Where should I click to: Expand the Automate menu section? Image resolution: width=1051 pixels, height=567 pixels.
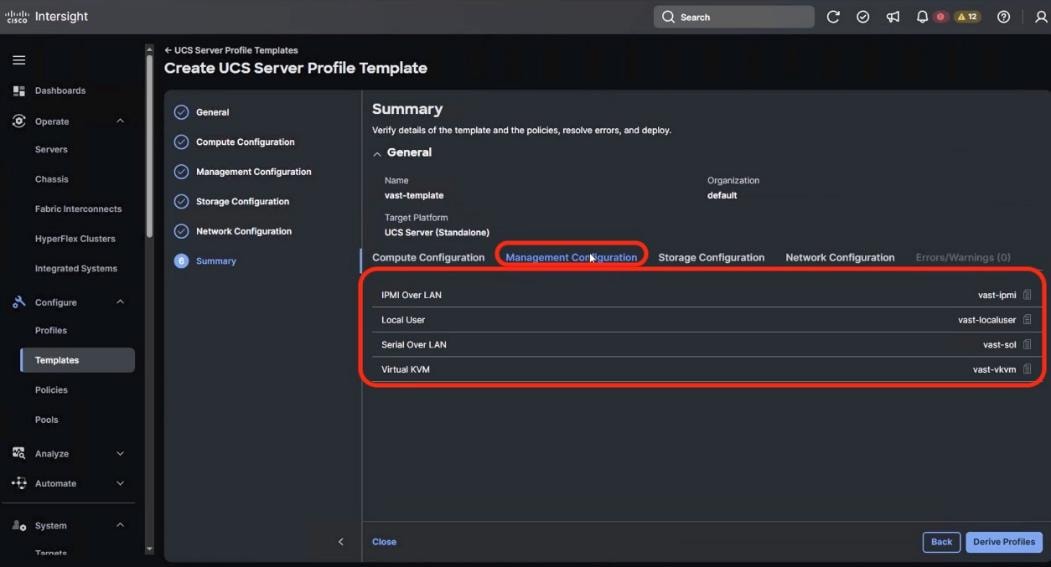pos(120,483)
